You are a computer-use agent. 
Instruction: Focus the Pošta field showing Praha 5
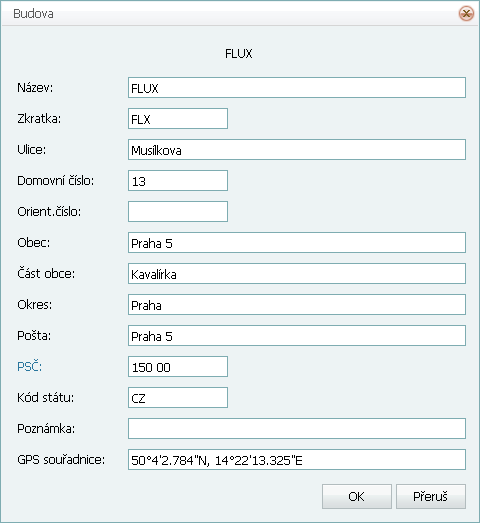297,336
